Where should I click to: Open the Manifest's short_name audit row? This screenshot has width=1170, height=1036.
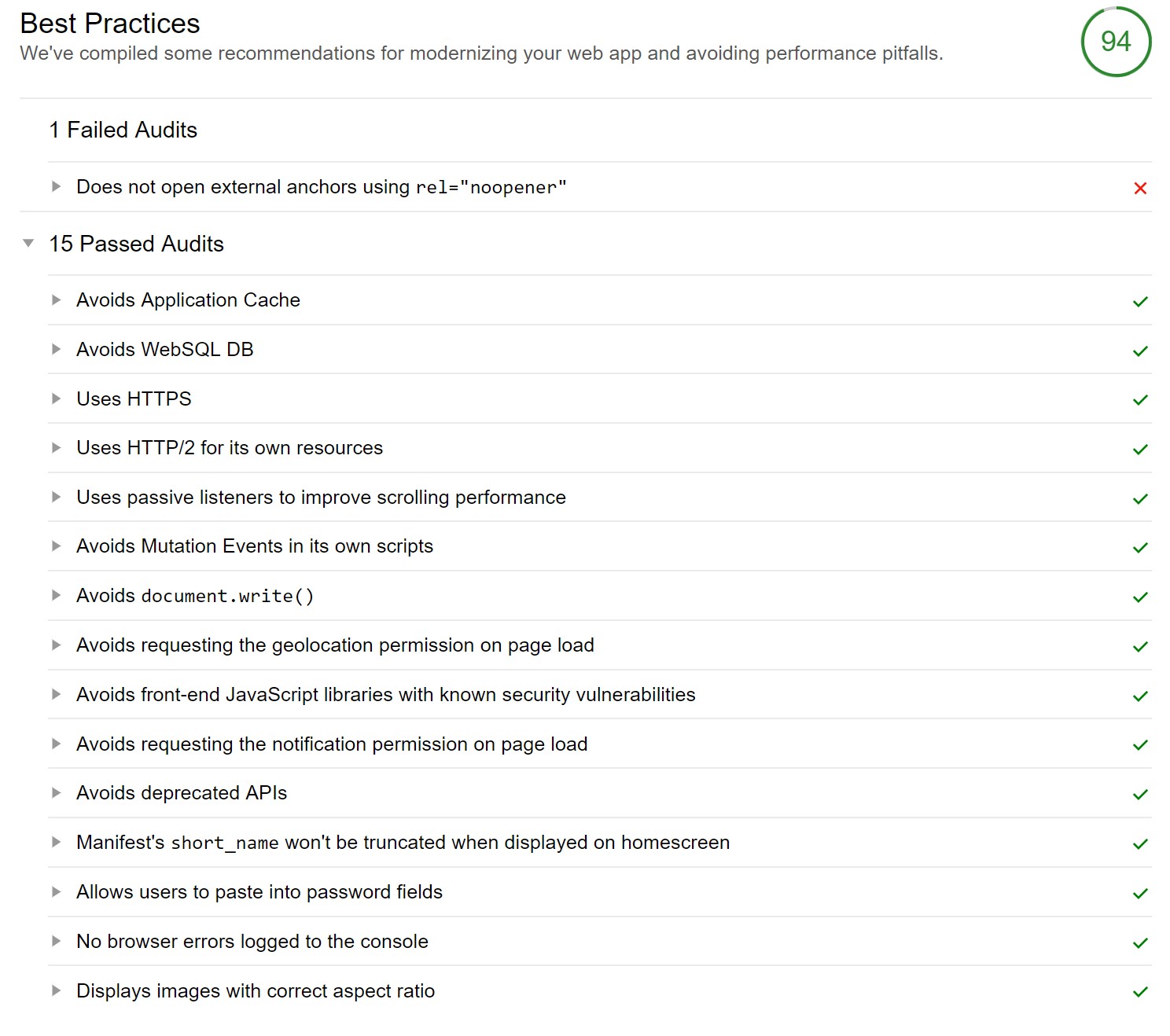[600, 843]
